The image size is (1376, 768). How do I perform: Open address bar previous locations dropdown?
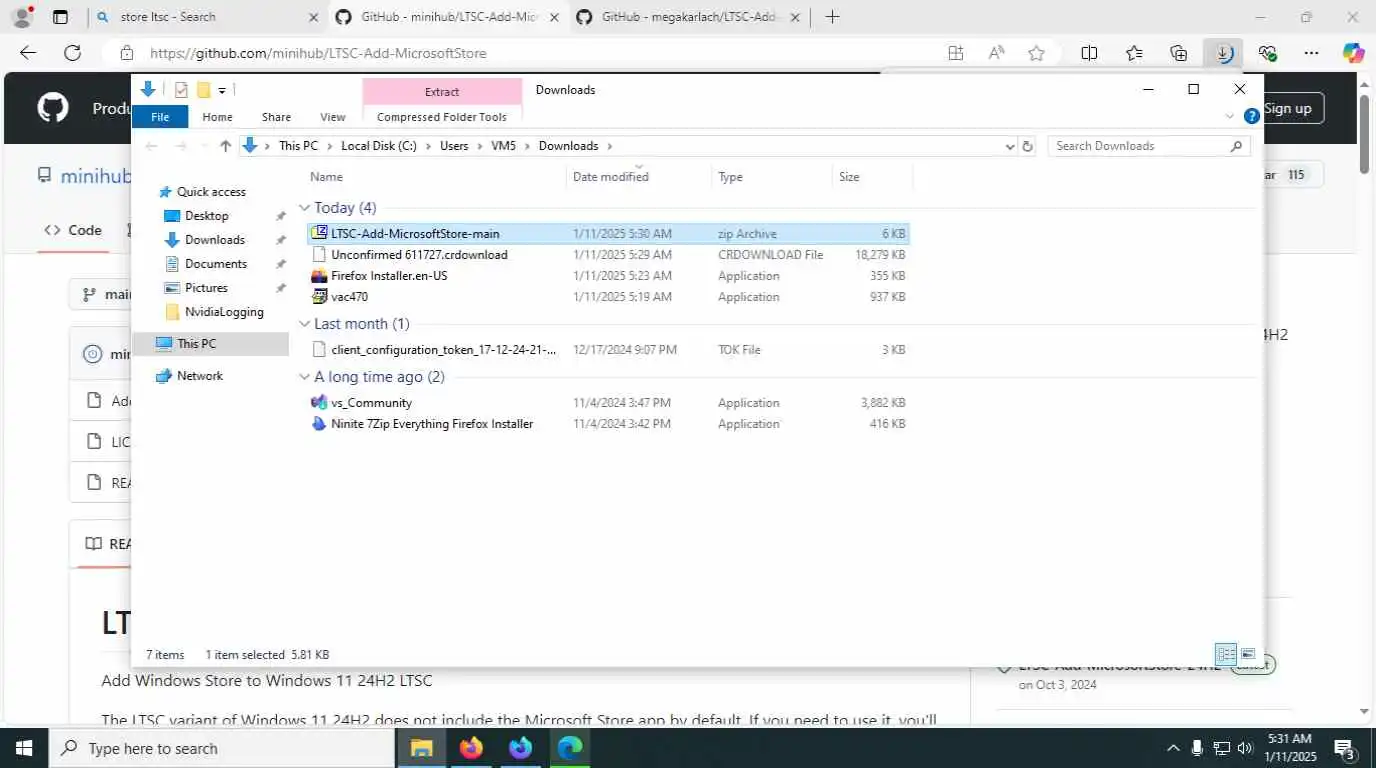1009,146
